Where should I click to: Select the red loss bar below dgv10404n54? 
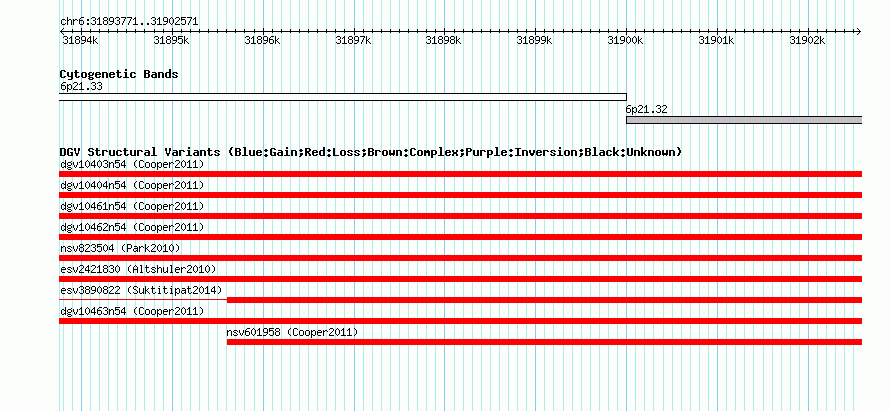click(x=460, y=195)
